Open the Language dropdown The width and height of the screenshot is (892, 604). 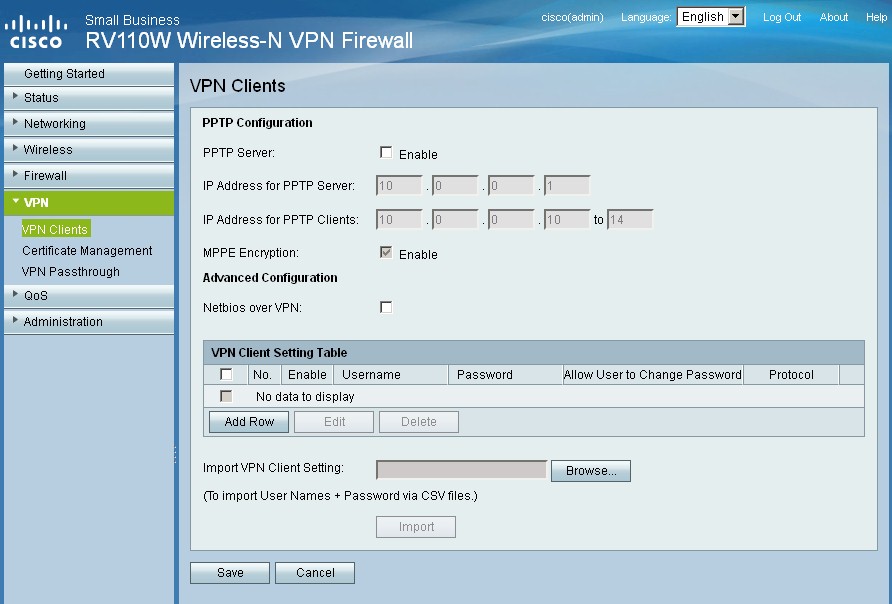coord(711,16)
